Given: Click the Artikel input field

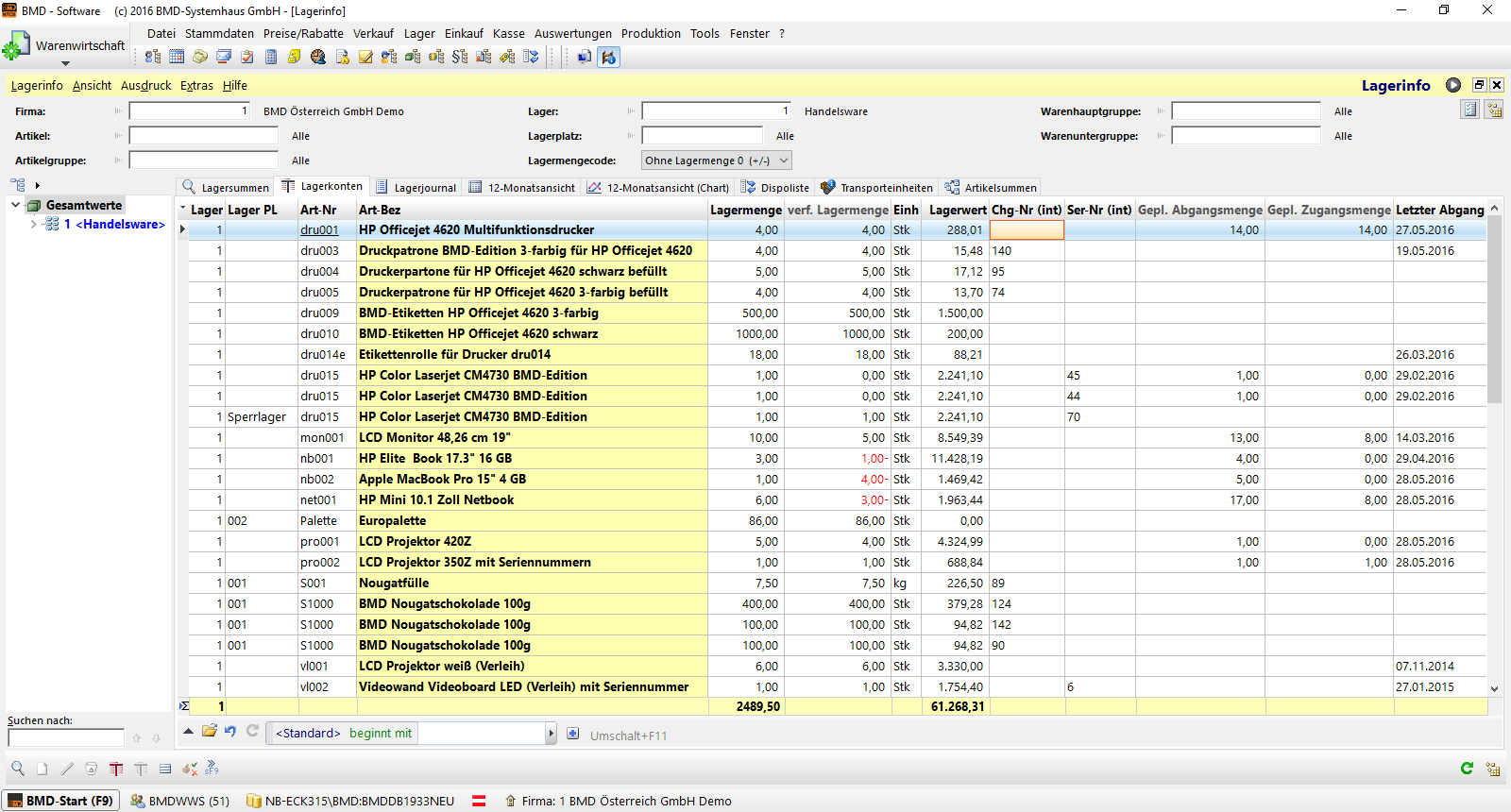Looking at the screenshot, I should (x=203, y=136).
